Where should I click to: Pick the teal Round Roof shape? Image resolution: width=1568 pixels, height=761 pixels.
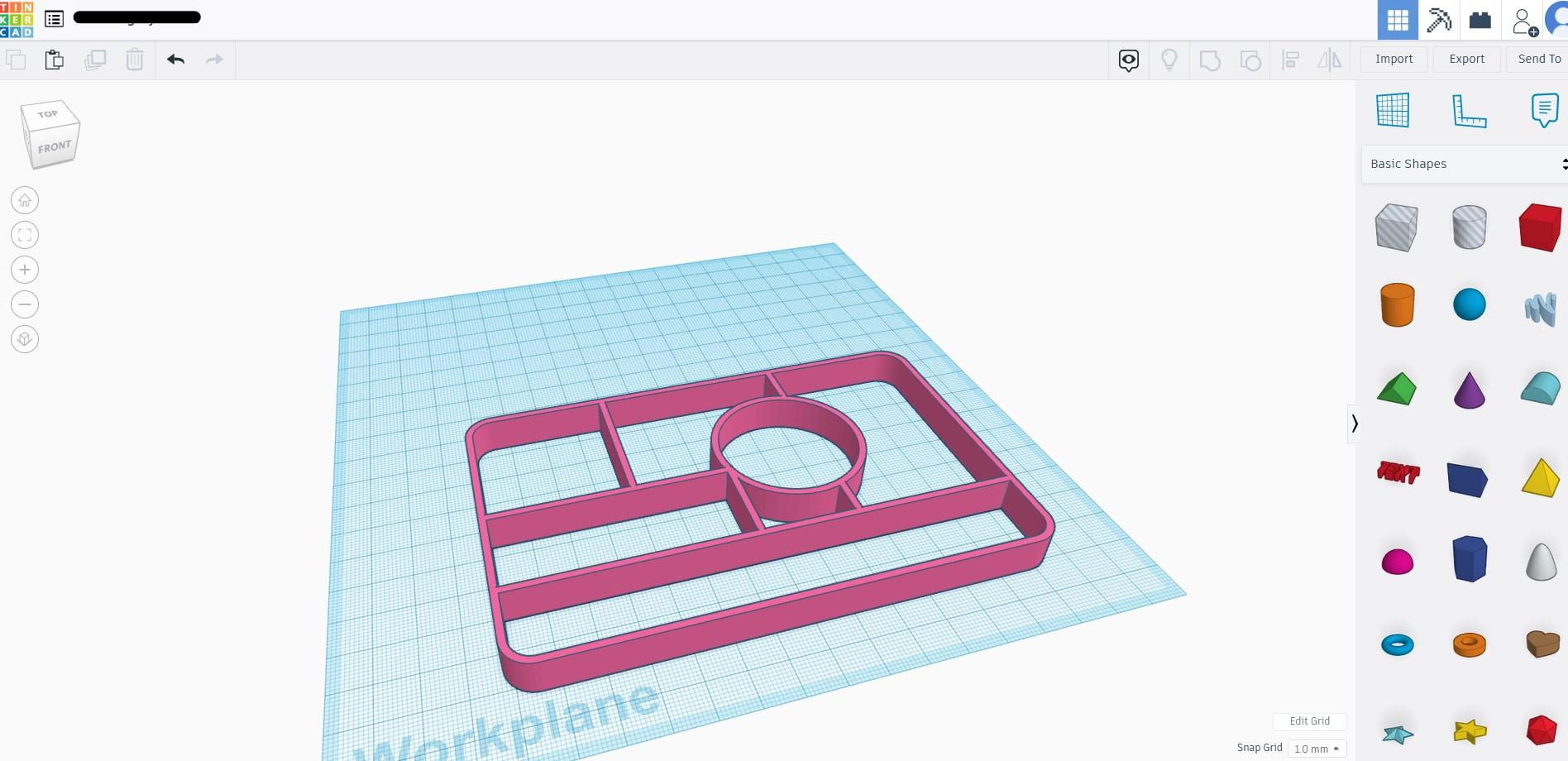1541,388
